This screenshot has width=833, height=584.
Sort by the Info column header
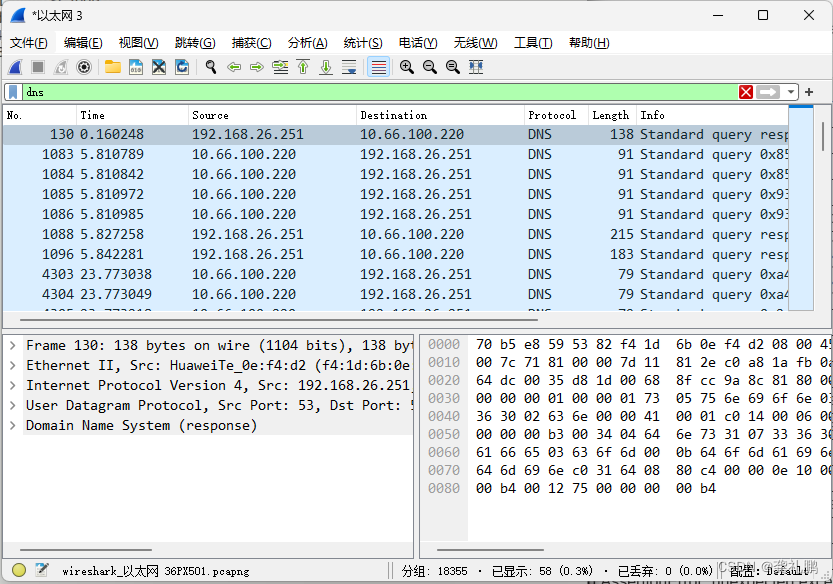click(712, 115)
